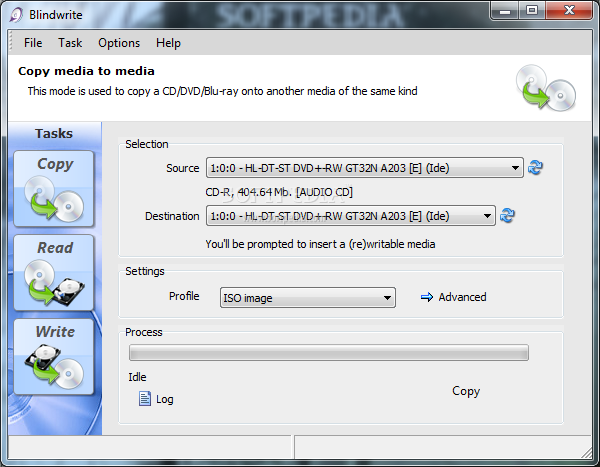The image size is (600, 467).
Task: Minimize the Blindwrite window
Action: [x=505, y=10]
